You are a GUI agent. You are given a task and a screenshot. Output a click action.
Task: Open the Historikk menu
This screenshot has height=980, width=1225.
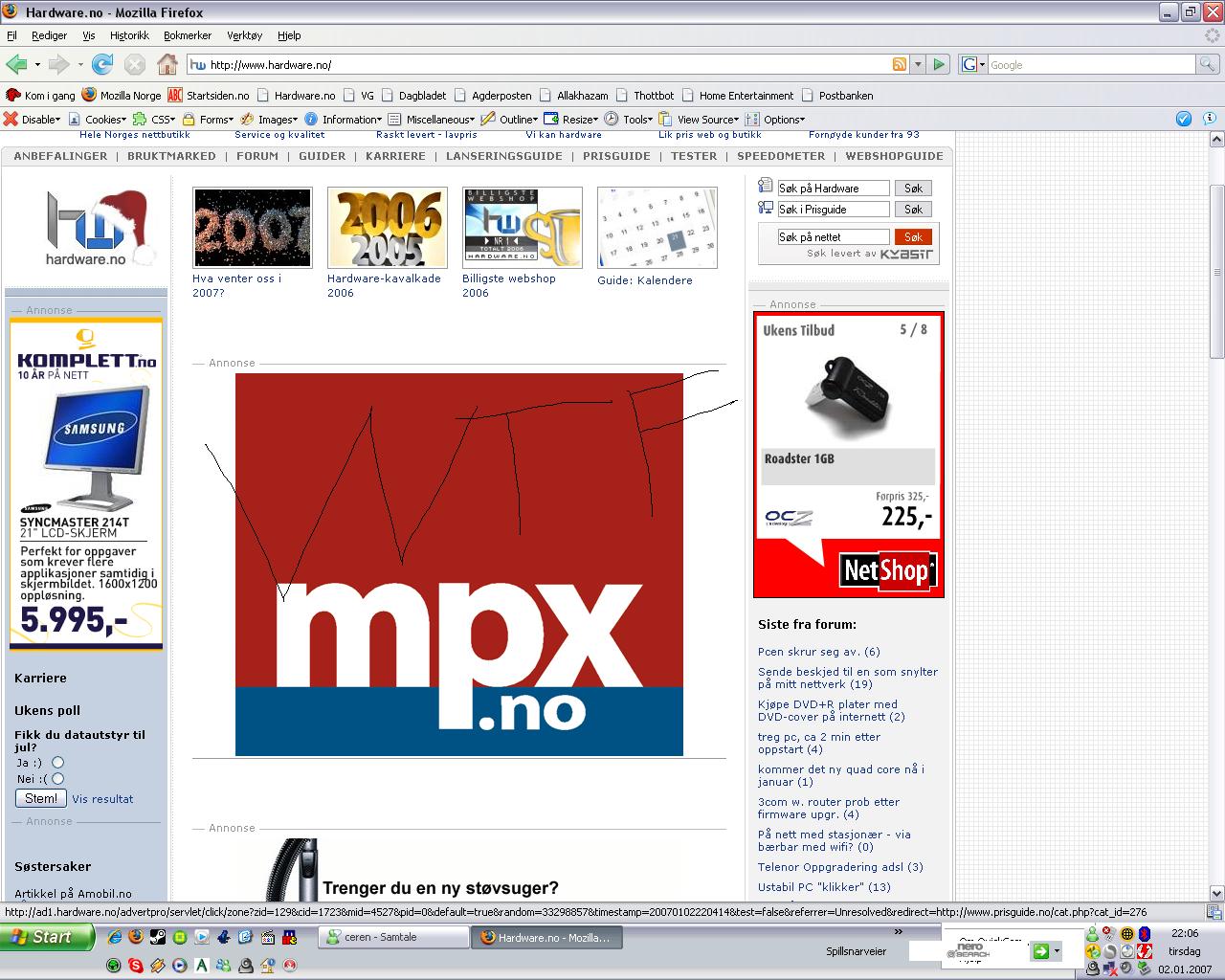(129, 35)
